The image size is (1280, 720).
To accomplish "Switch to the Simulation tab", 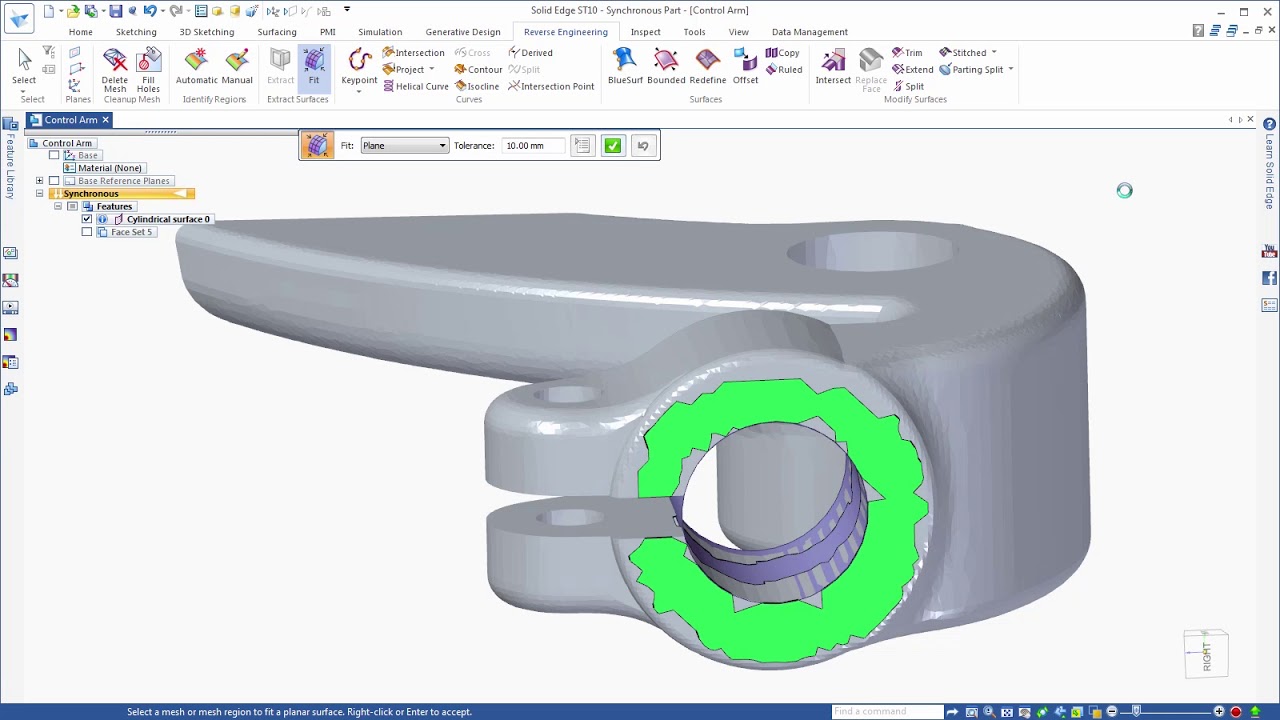I will pyautogui.click(x=380, y=32).
